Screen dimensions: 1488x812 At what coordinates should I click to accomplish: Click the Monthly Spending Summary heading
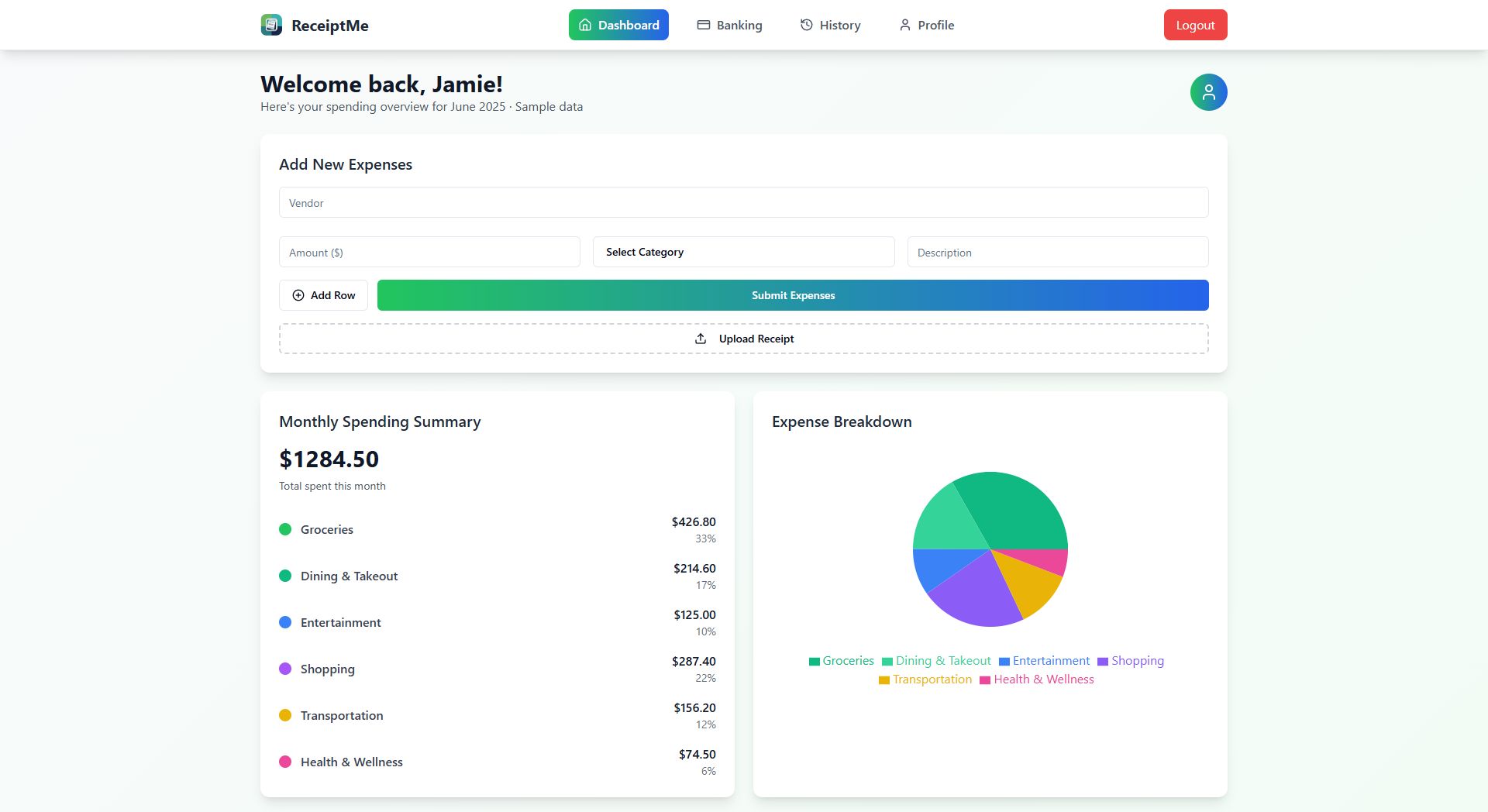tap(380, 421)
